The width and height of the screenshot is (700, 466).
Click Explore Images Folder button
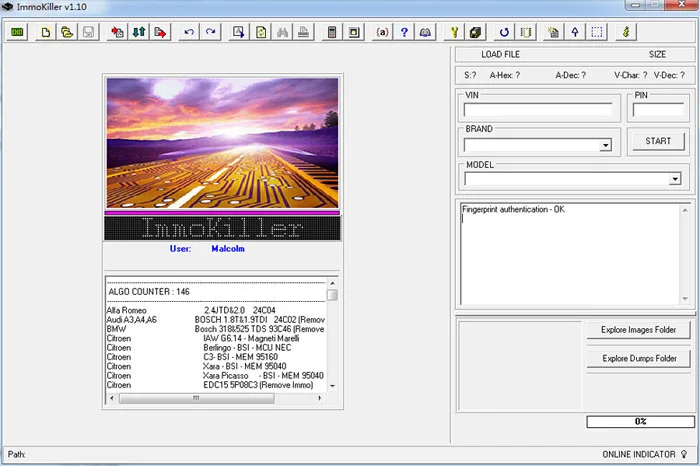(x=638, y=330)
